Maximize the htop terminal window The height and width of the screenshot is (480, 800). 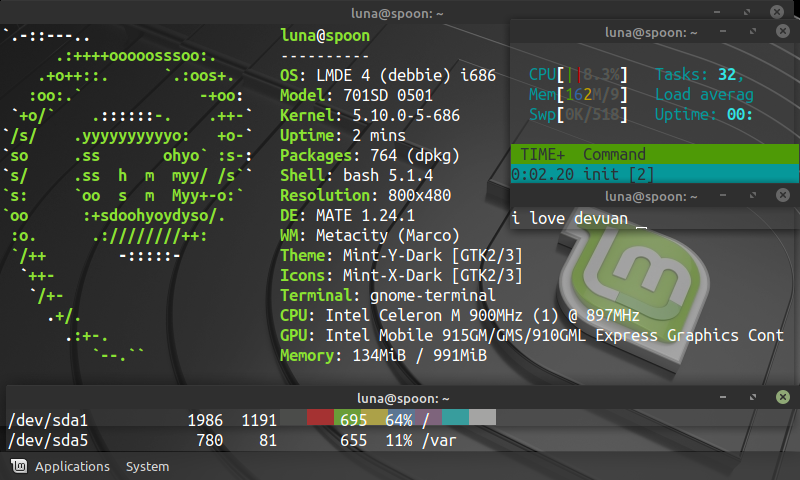753,32
